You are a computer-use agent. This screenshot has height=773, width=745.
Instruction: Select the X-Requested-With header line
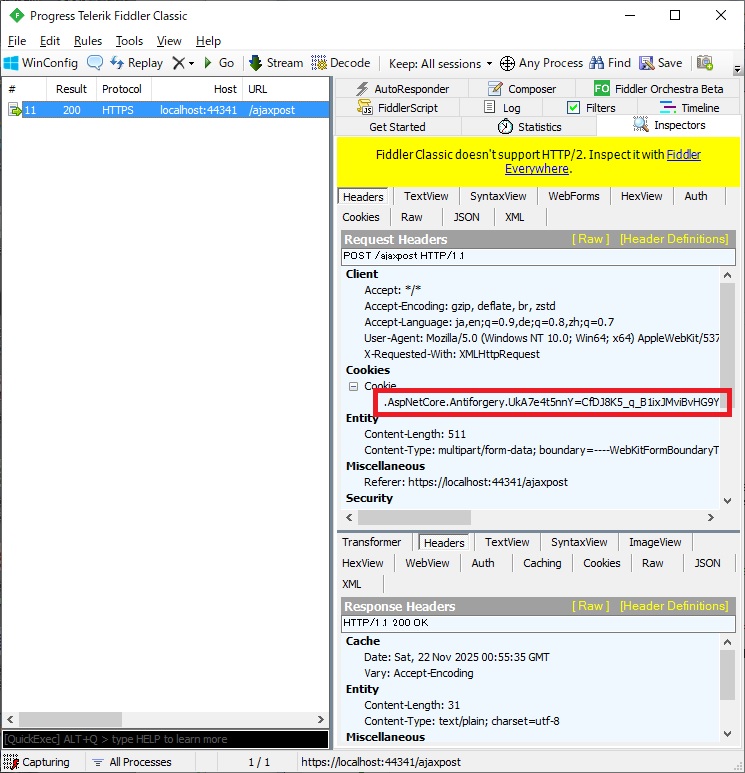pyautogui.click(x=452, y=354)
